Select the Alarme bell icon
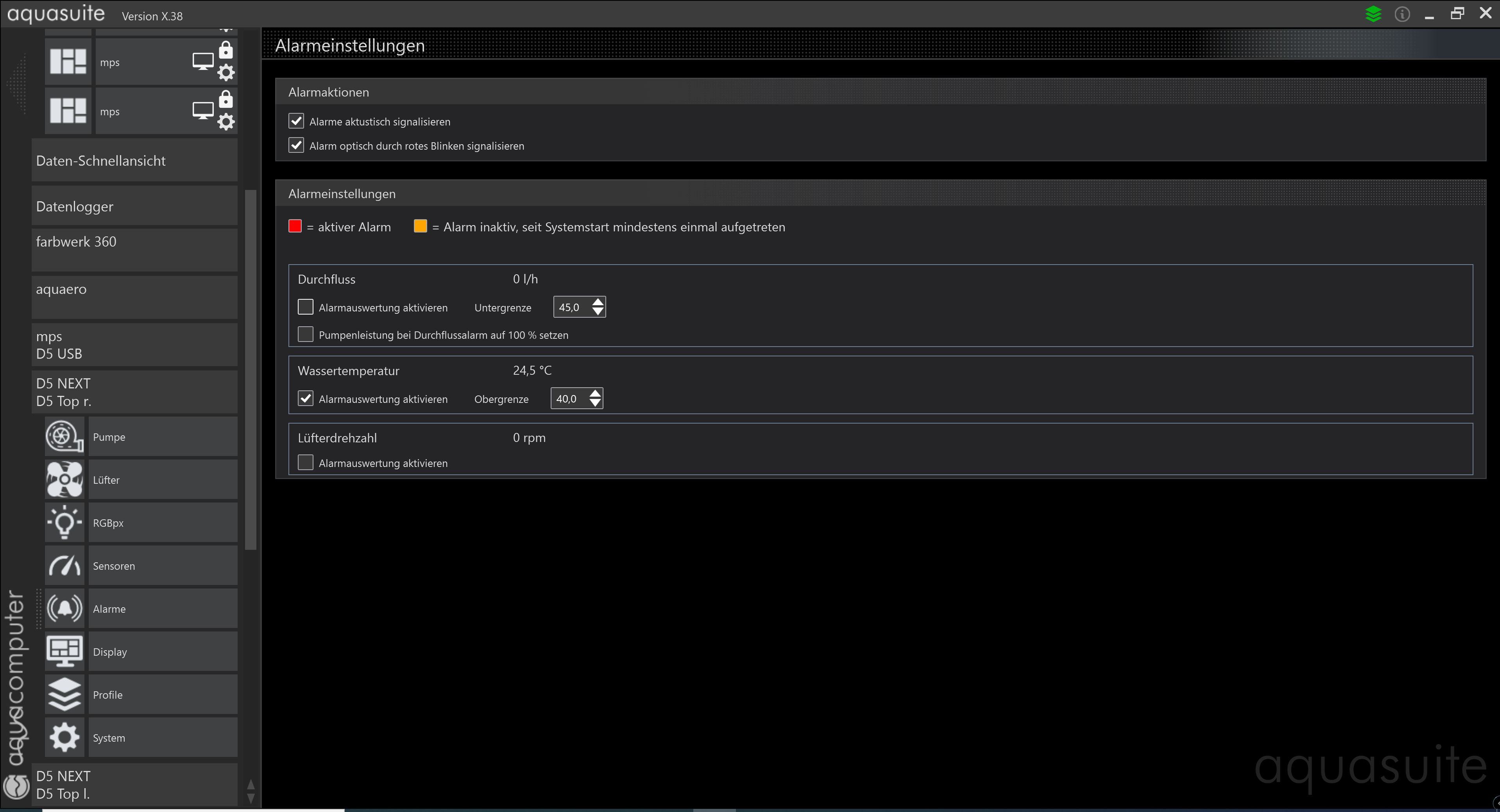Screen dimensions: 1500x812 (64, 609)
